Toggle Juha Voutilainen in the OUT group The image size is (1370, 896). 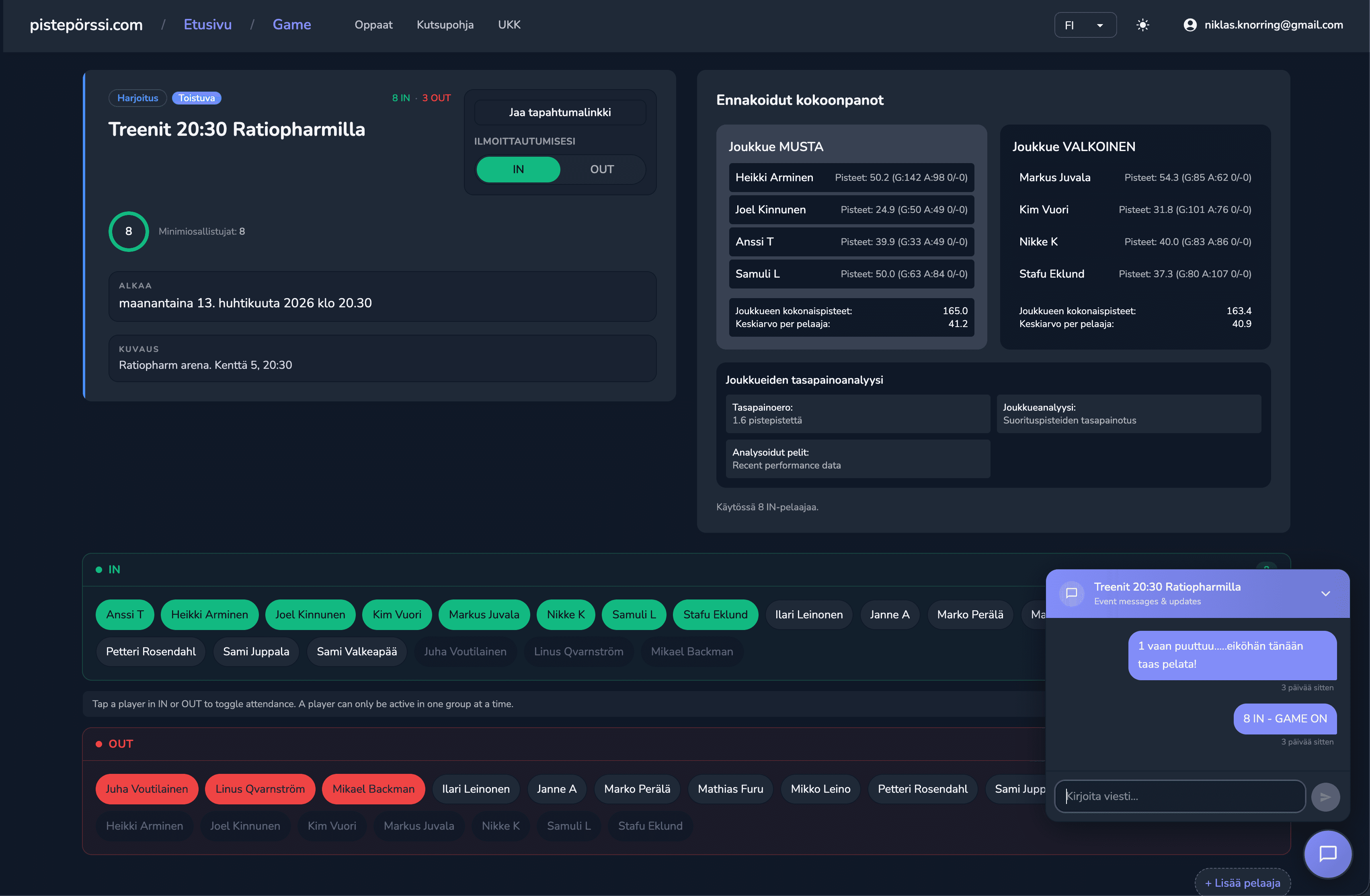coord(147,789)
